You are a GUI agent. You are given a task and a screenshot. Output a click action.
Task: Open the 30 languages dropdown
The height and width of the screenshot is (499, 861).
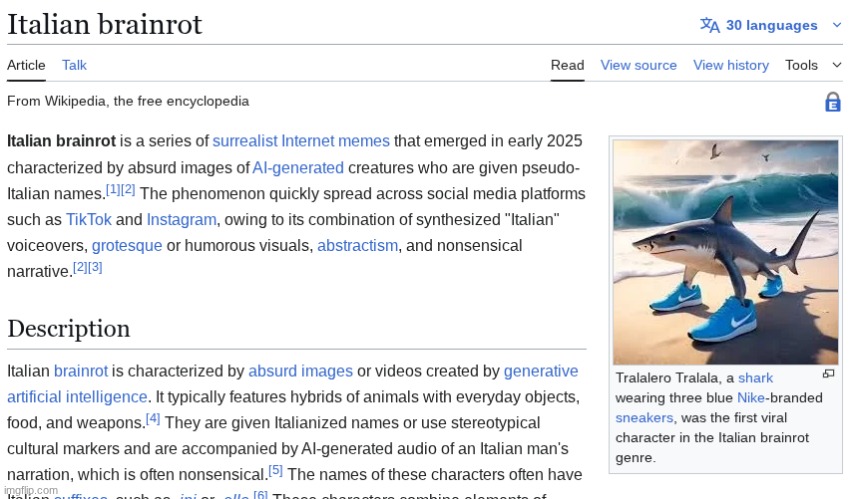[x=771, y=25]
